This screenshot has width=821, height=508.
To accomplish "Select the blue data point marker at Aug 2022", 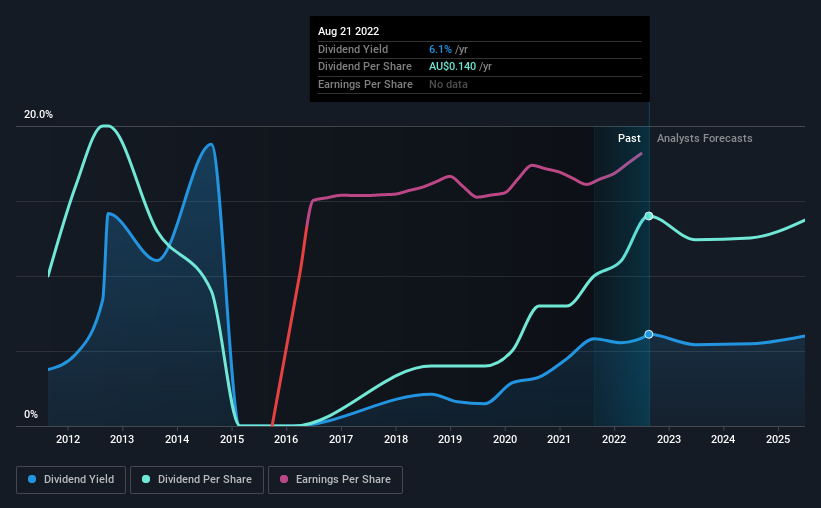I will point(649,334).
